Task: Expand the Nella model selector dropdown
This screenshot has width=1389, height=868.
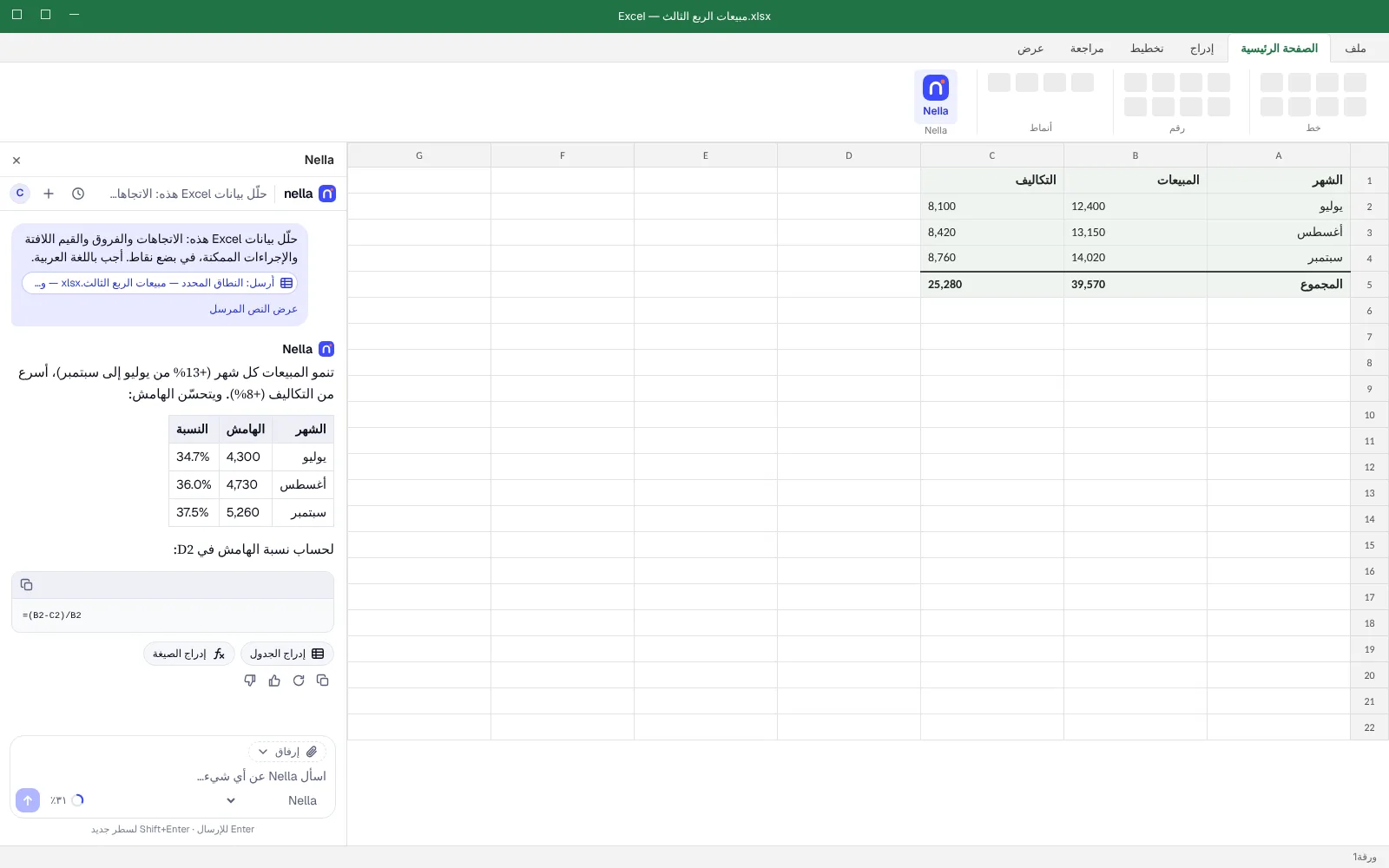Action: click(x=272, y=800)
